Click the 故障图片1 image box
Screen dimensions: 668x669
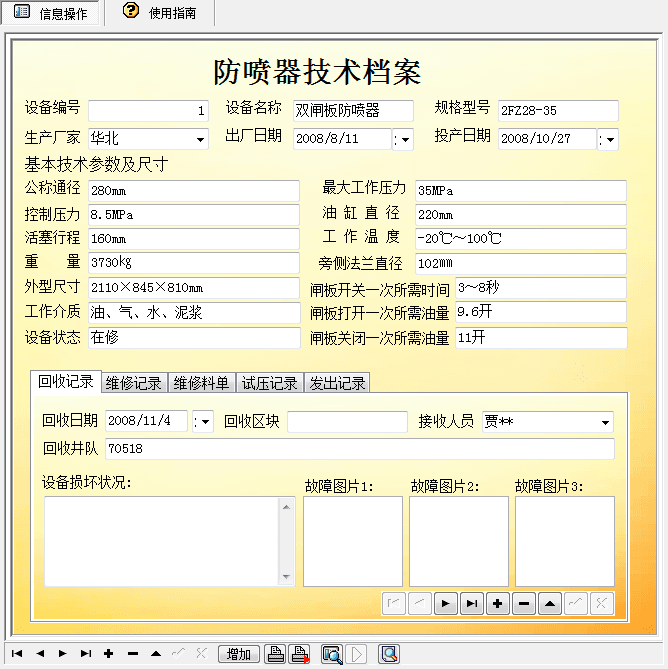pyautogui.click(x=353, y=541)
